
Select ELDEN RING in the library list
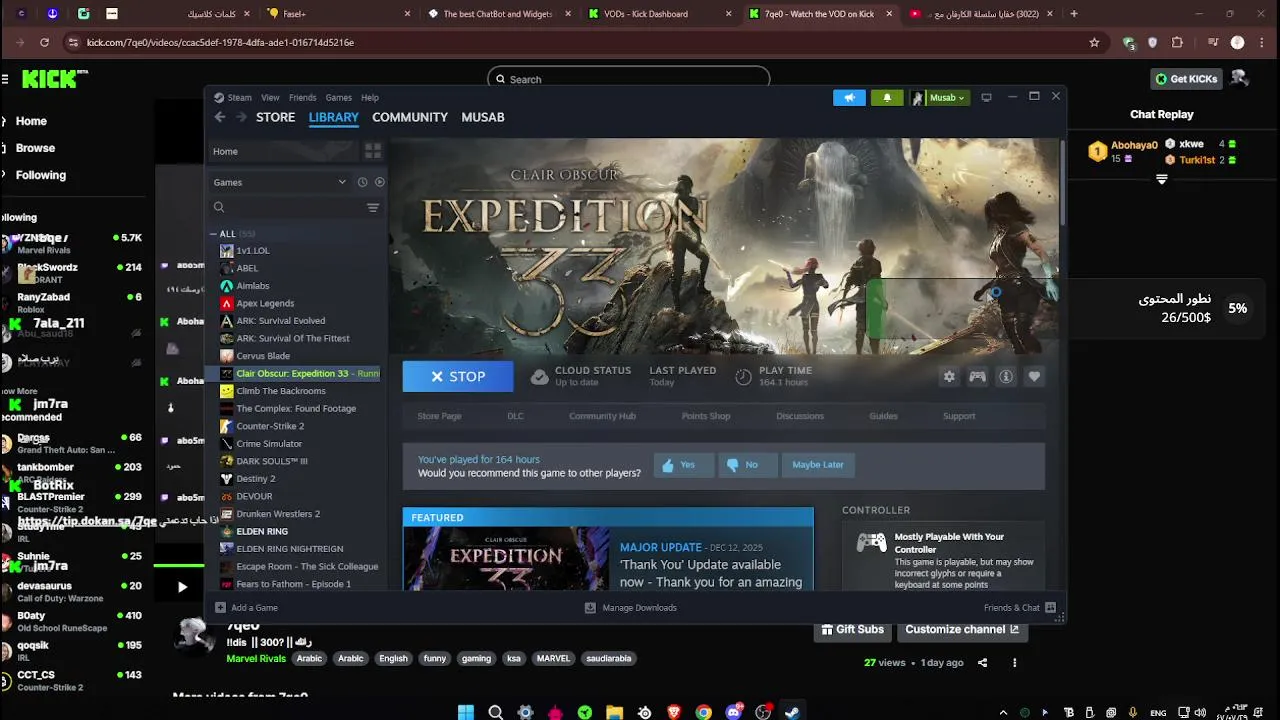tap(262, 531)
